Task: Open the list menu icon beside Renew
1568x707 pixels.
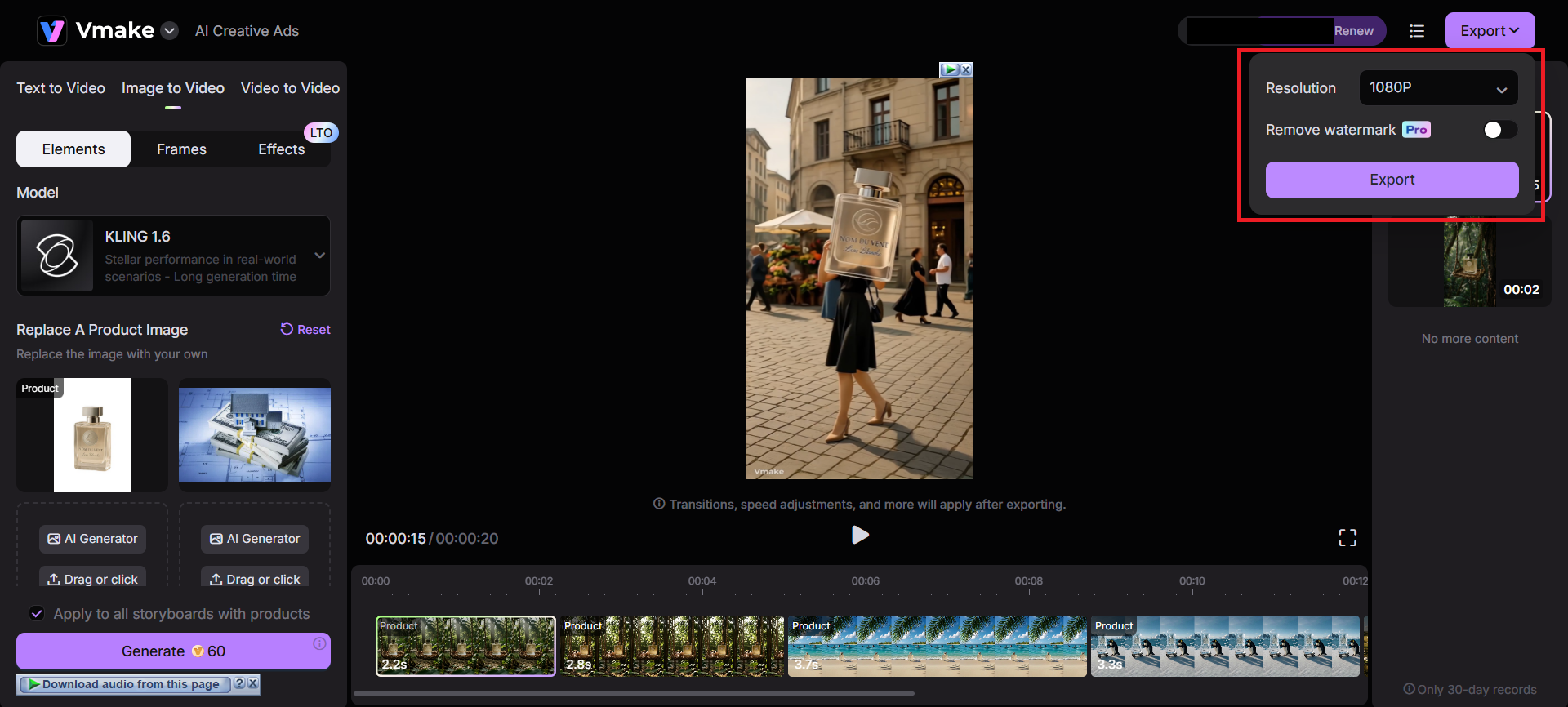Action: (1417, 31)
